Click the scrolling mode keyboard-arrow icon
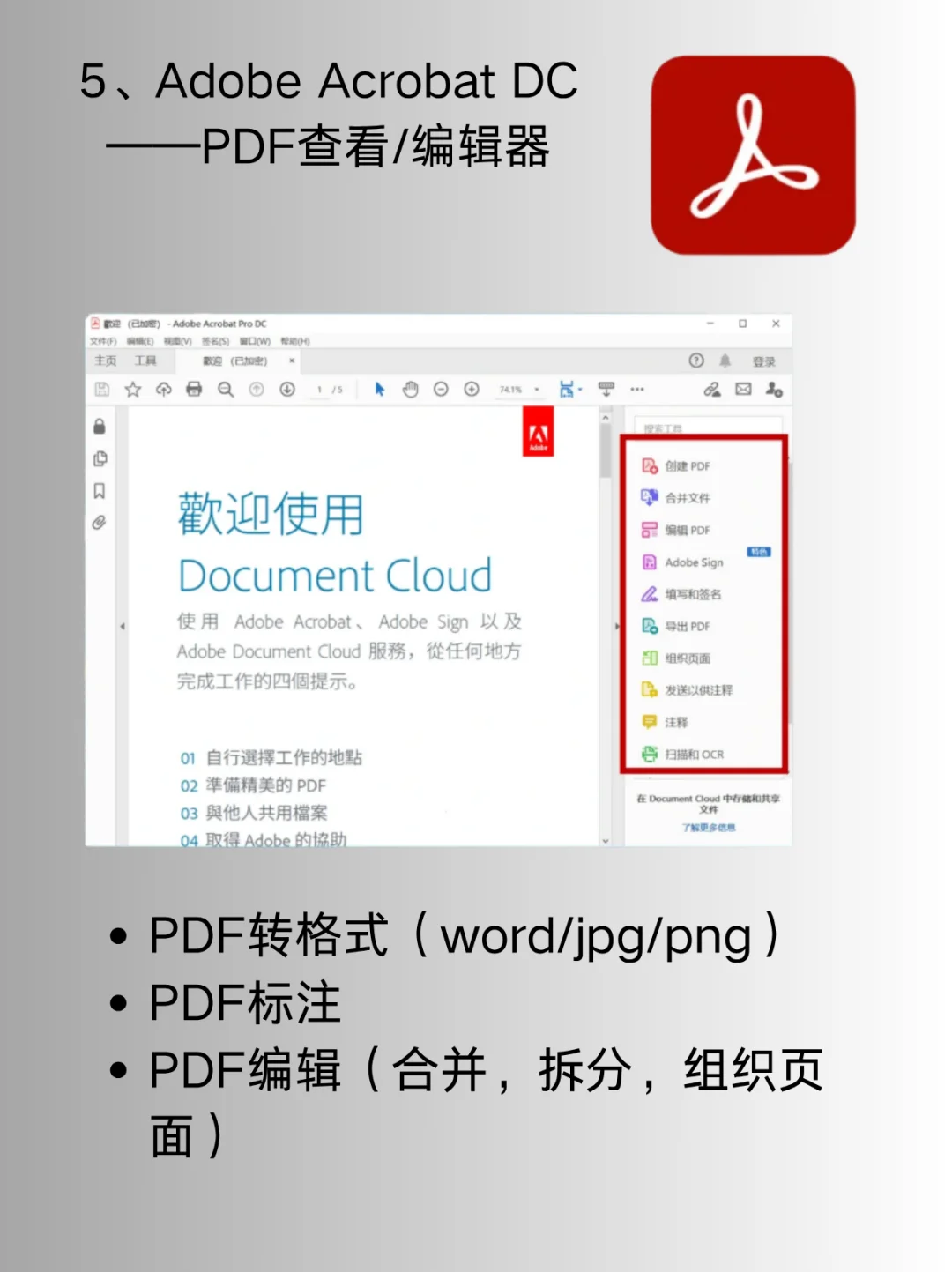 click(x=606, y=389)
